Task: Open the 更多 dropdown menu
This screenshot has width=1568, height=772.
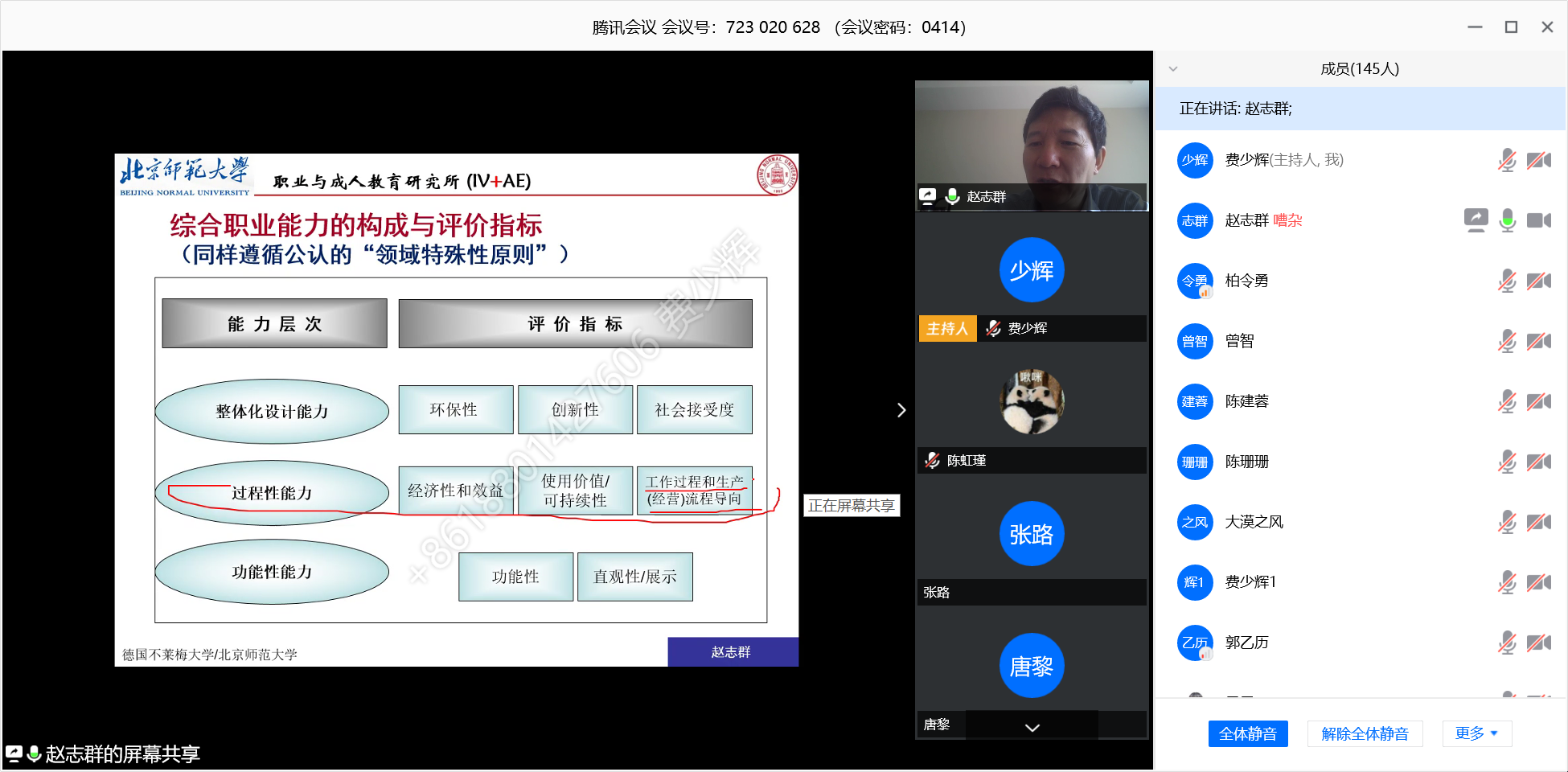Action: pyautogui.click(x=1476, y=733)
